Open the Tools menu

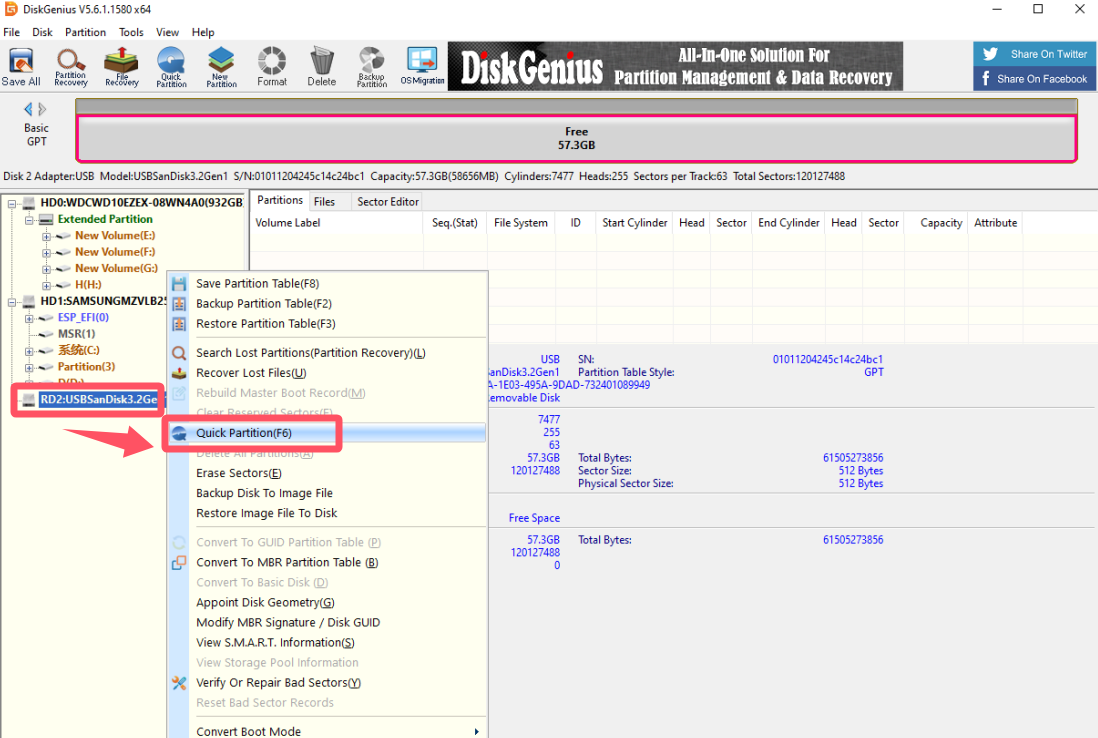pyautogui.click(x=131, y=32)
